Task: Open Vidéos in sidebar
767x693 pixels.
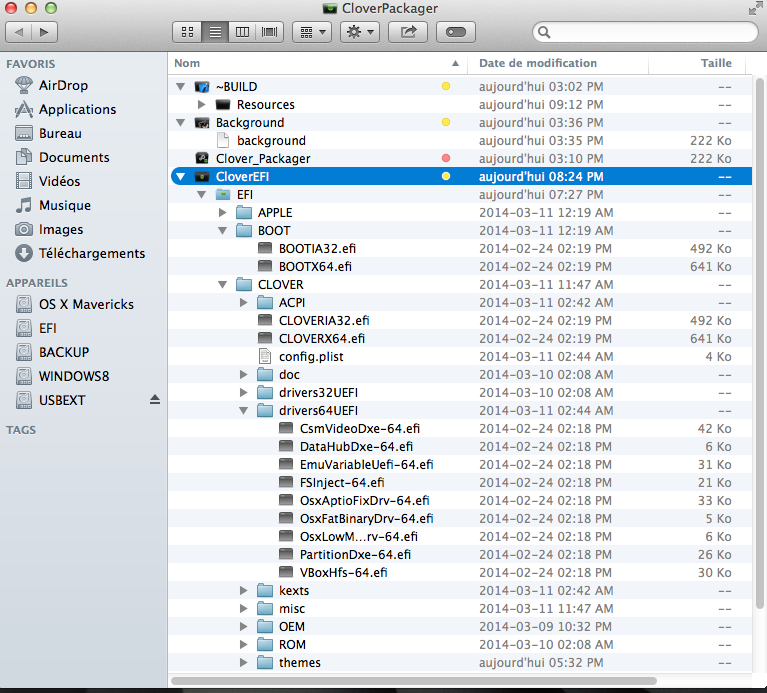Action: 47,181
